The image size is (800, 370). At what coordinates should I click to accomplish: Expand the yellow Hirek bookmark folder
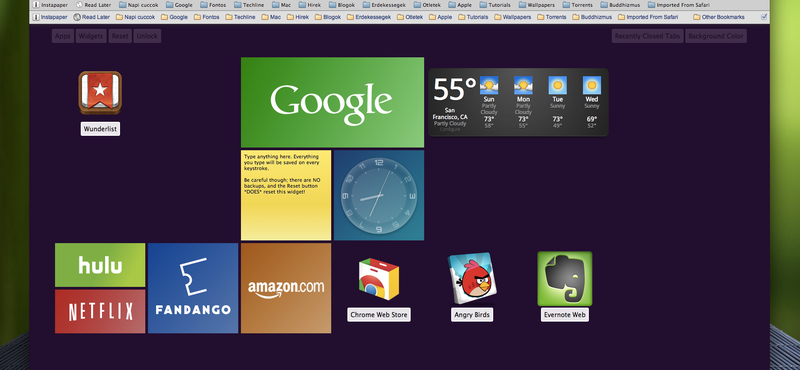(x=298, y=17)
